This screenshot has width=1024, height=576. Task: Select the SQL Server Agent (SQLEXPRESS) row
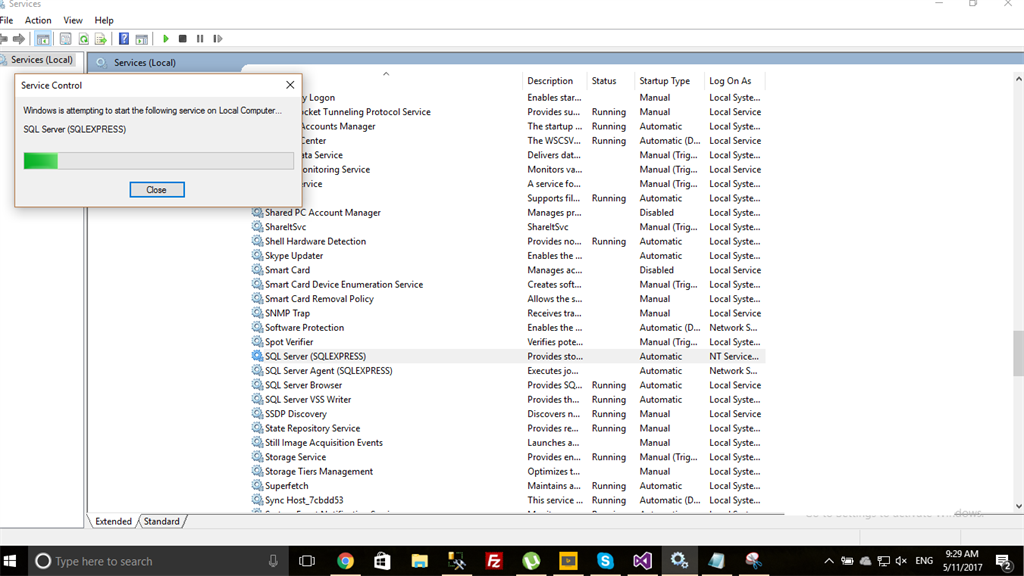[x=507, y=370]
